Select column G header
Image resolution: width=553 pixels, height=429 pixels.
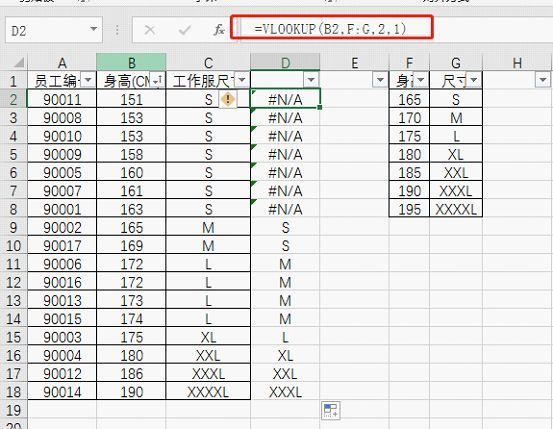(456, 62)
